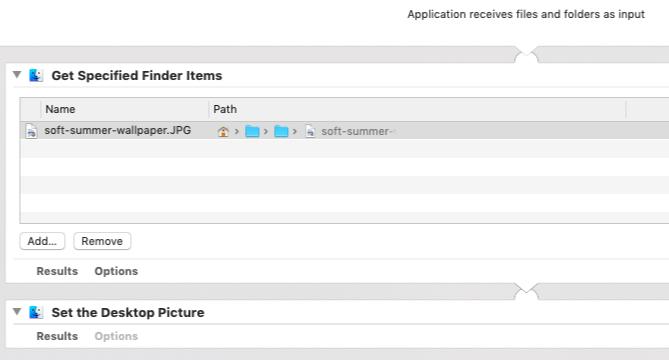Click the JPG file icon in Name column

tap(31, 131)
